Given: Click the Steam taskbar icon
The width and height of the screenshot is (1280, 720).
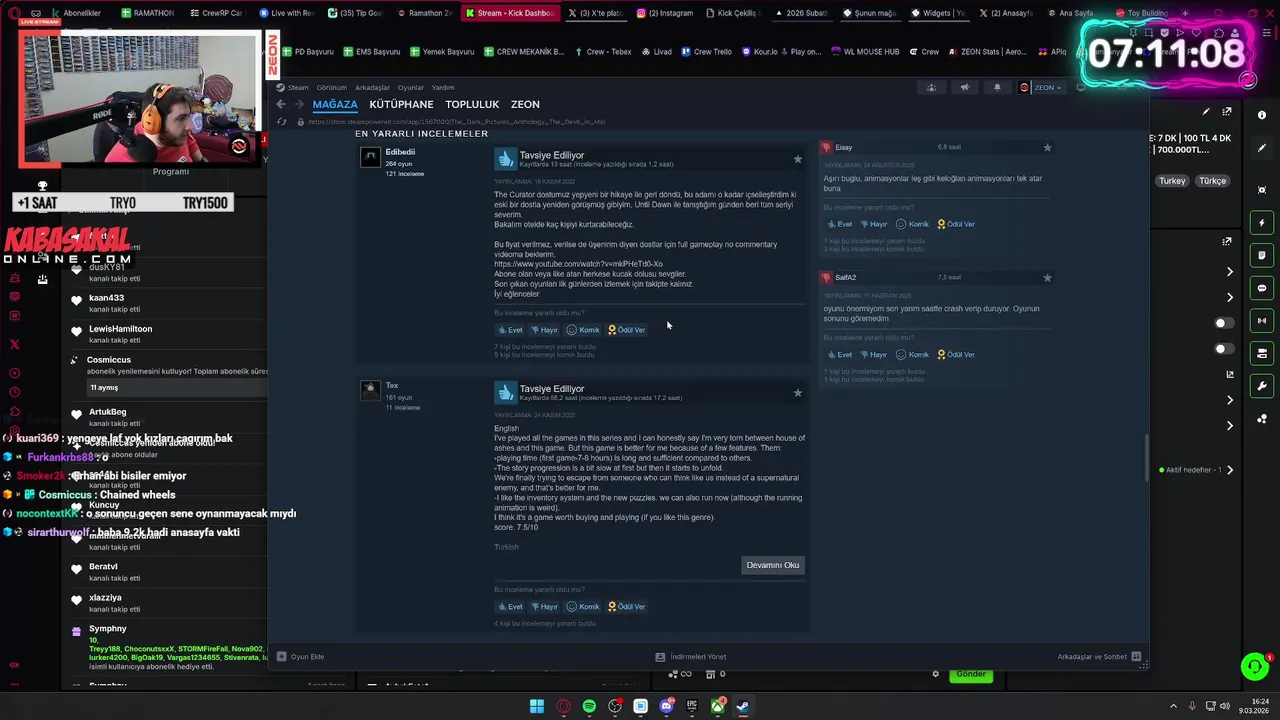Looking at the screenshot, I should click(743, 706).
